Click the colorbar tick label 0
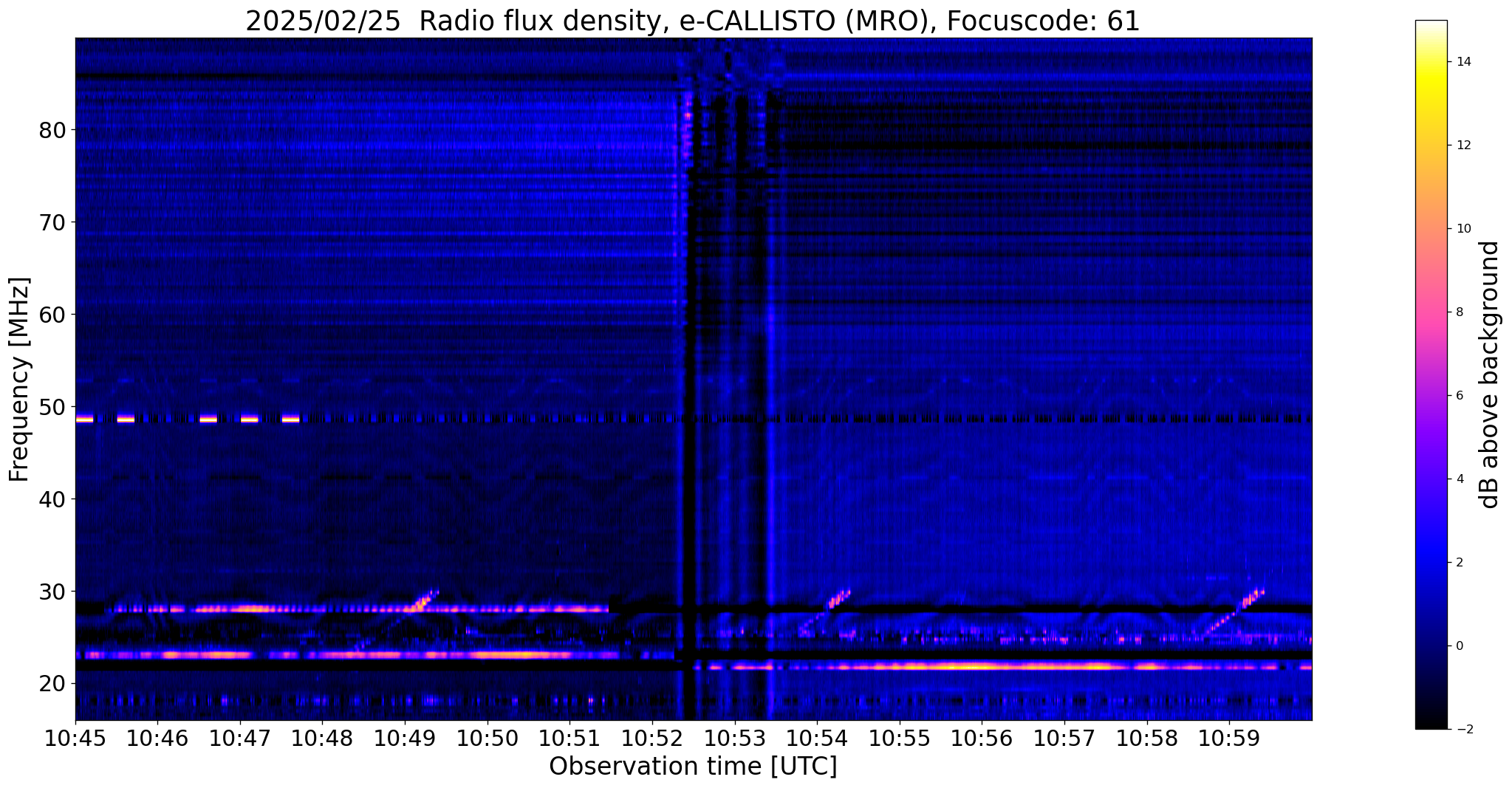 pyautogui.click(x=1460, y=646)
